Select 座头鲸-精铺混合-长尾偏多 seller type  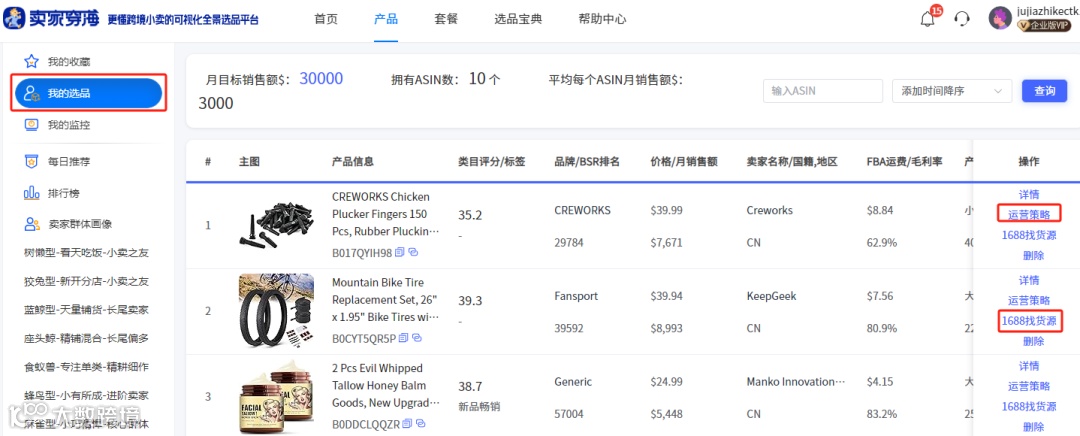click(x=86, y=338)
